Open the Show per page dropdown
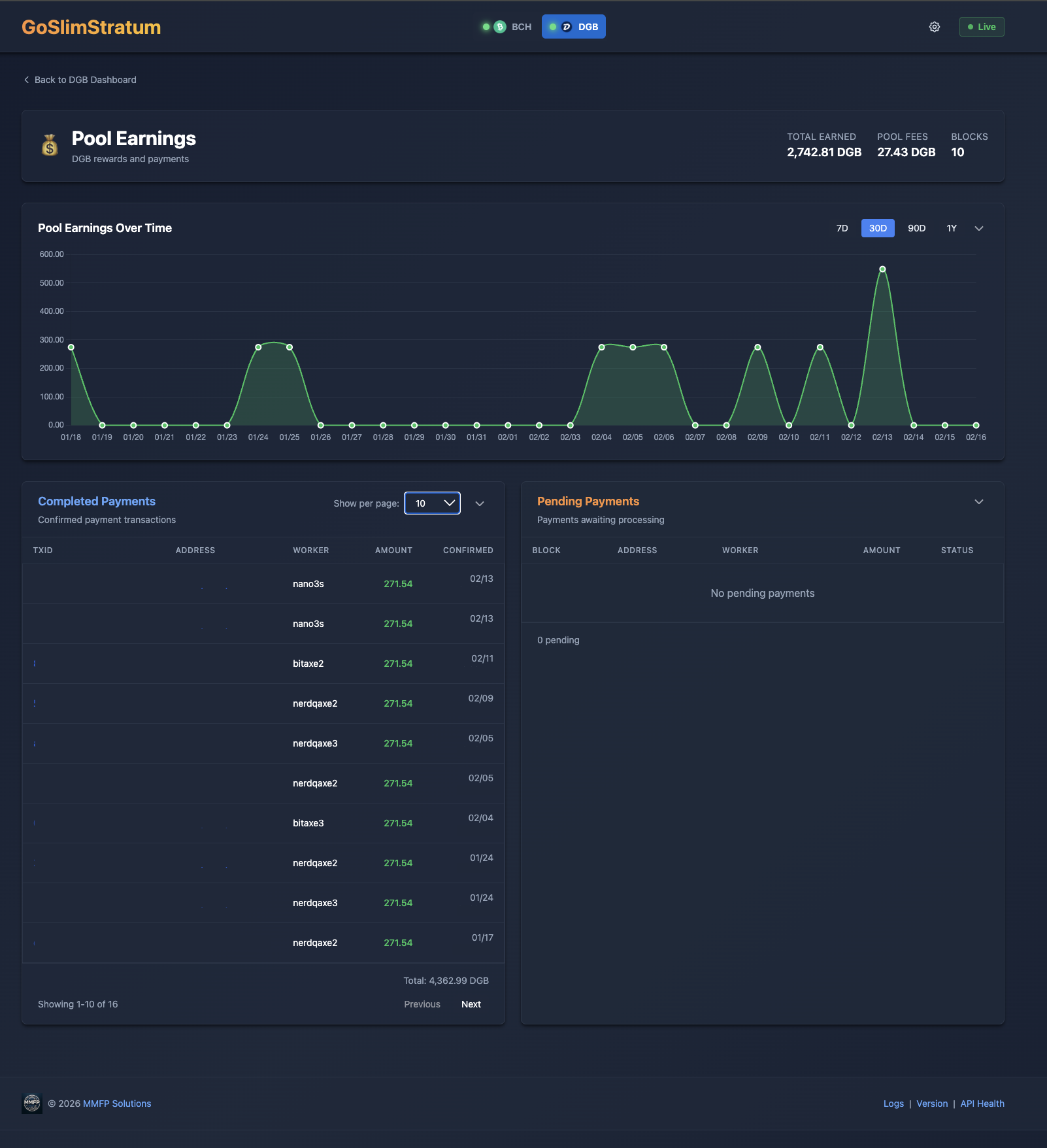1047x1148 pixels. [x=432, y=503]
